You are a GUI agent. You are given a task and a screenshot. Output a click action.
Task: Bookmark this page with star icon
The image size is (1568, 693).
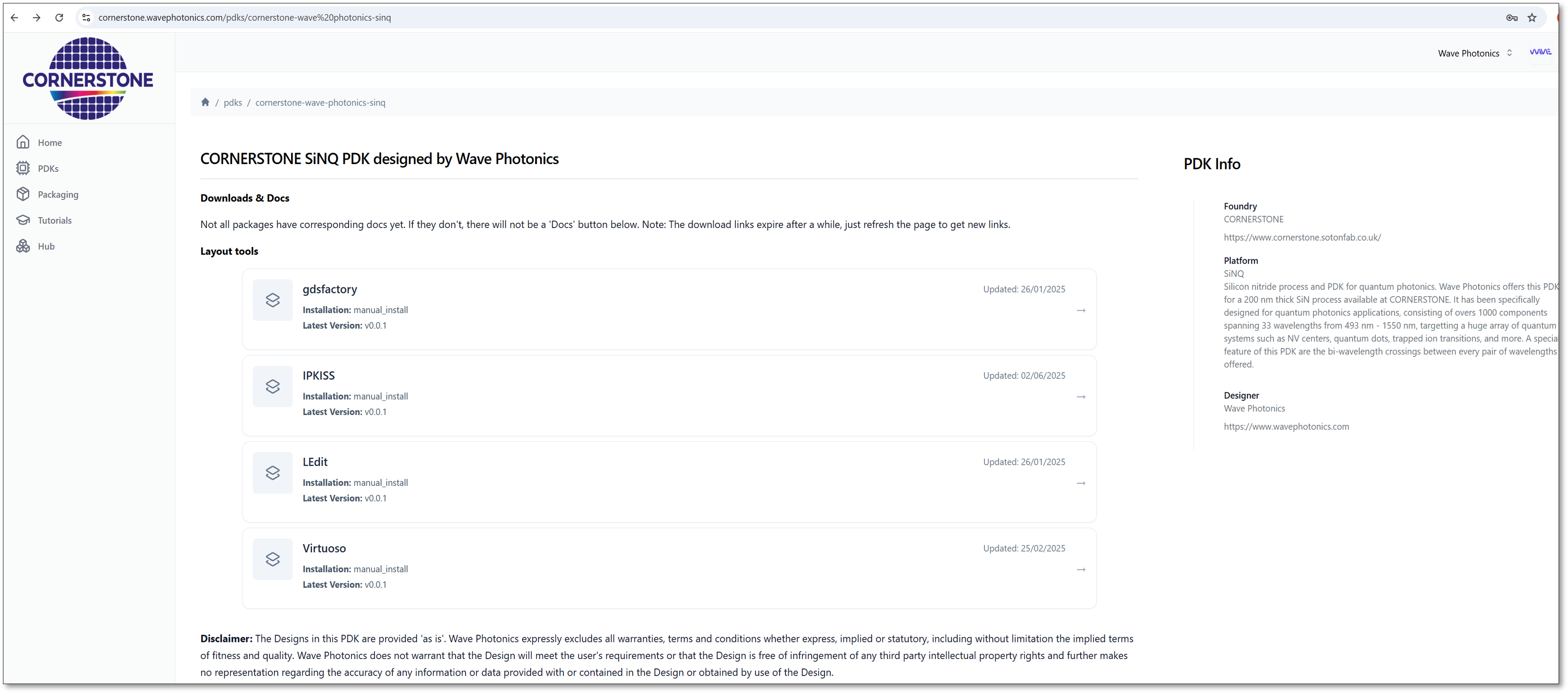pyautogui.click(x=1532, y=18)
